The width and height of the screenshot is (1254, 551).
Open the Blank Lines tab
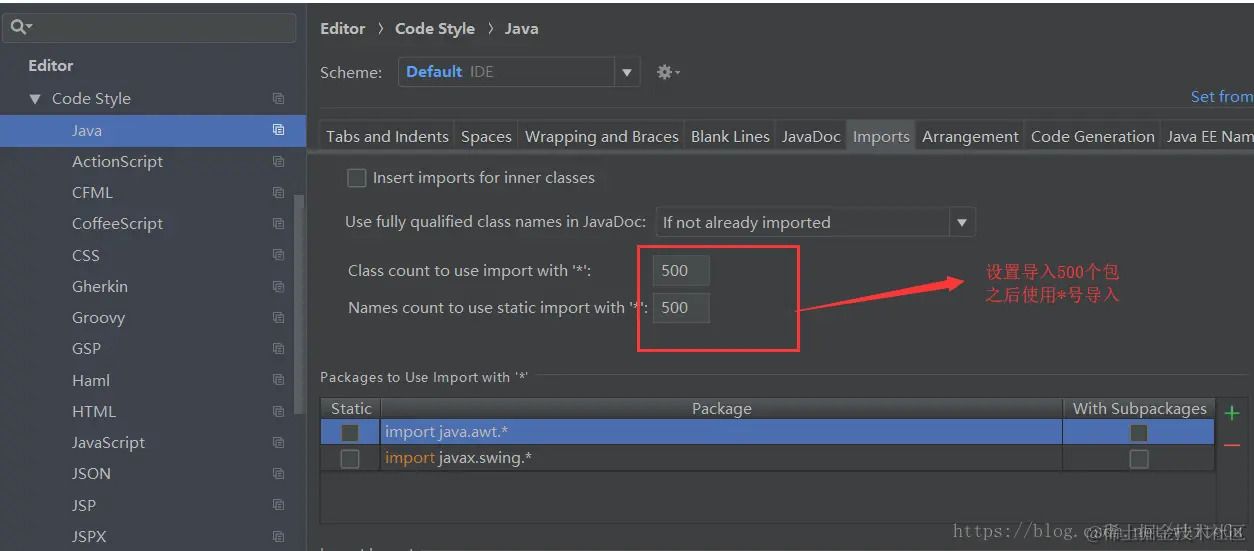tap(730, 137)
